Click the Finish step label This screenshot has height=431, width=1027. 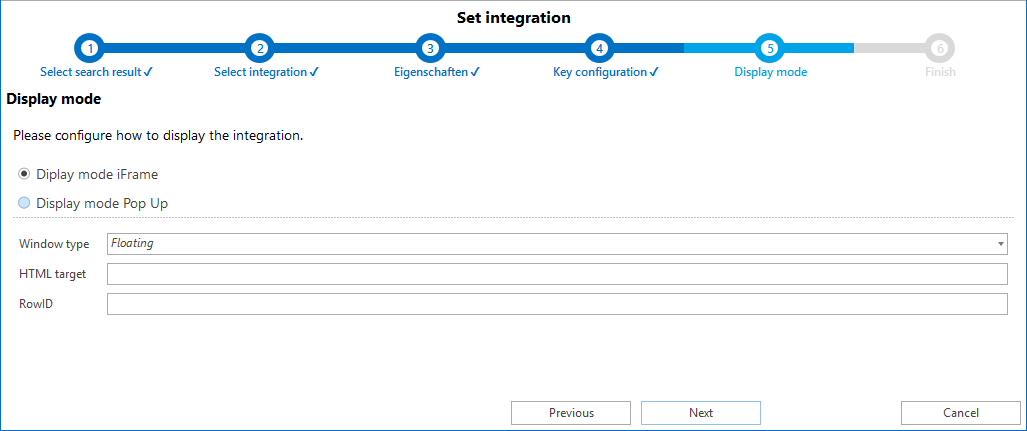pos(940,72)
